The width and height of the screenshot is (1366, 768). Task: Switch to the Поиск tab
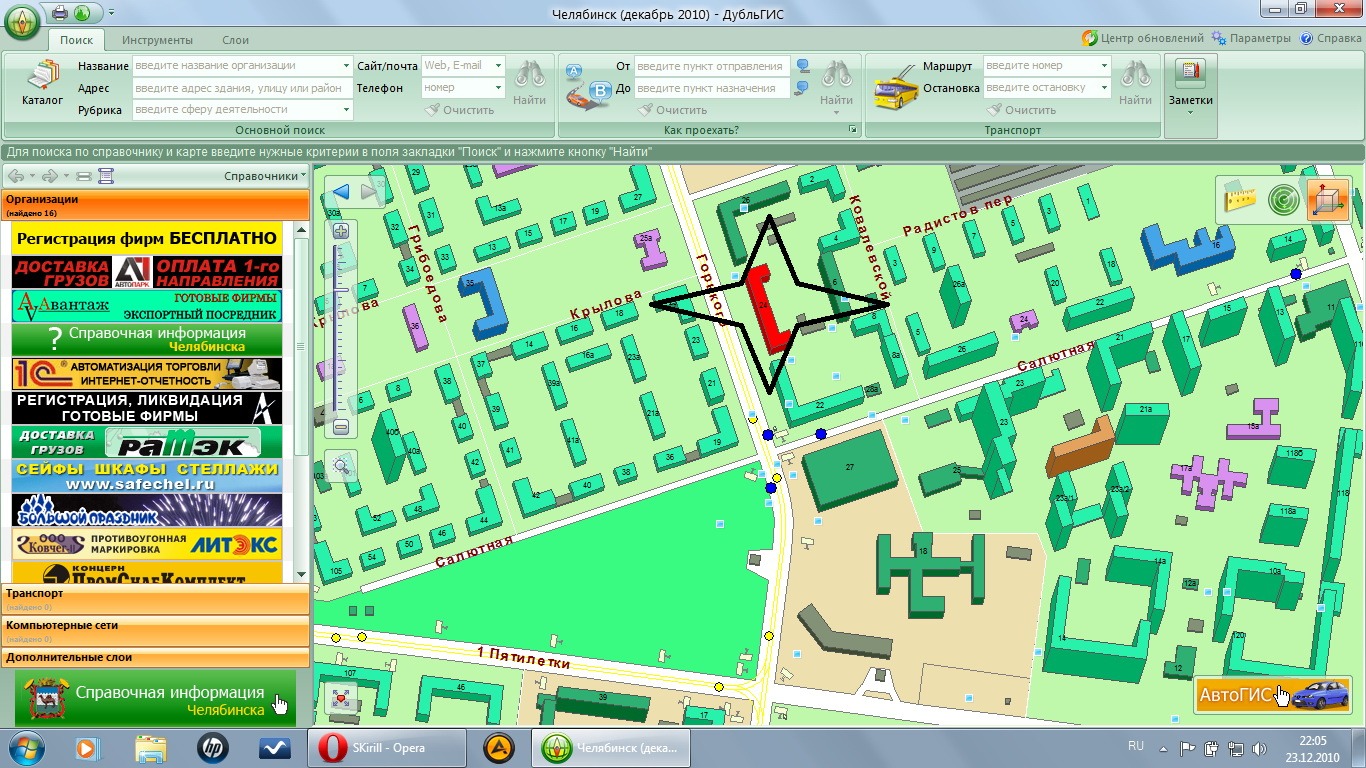[76, 40]
